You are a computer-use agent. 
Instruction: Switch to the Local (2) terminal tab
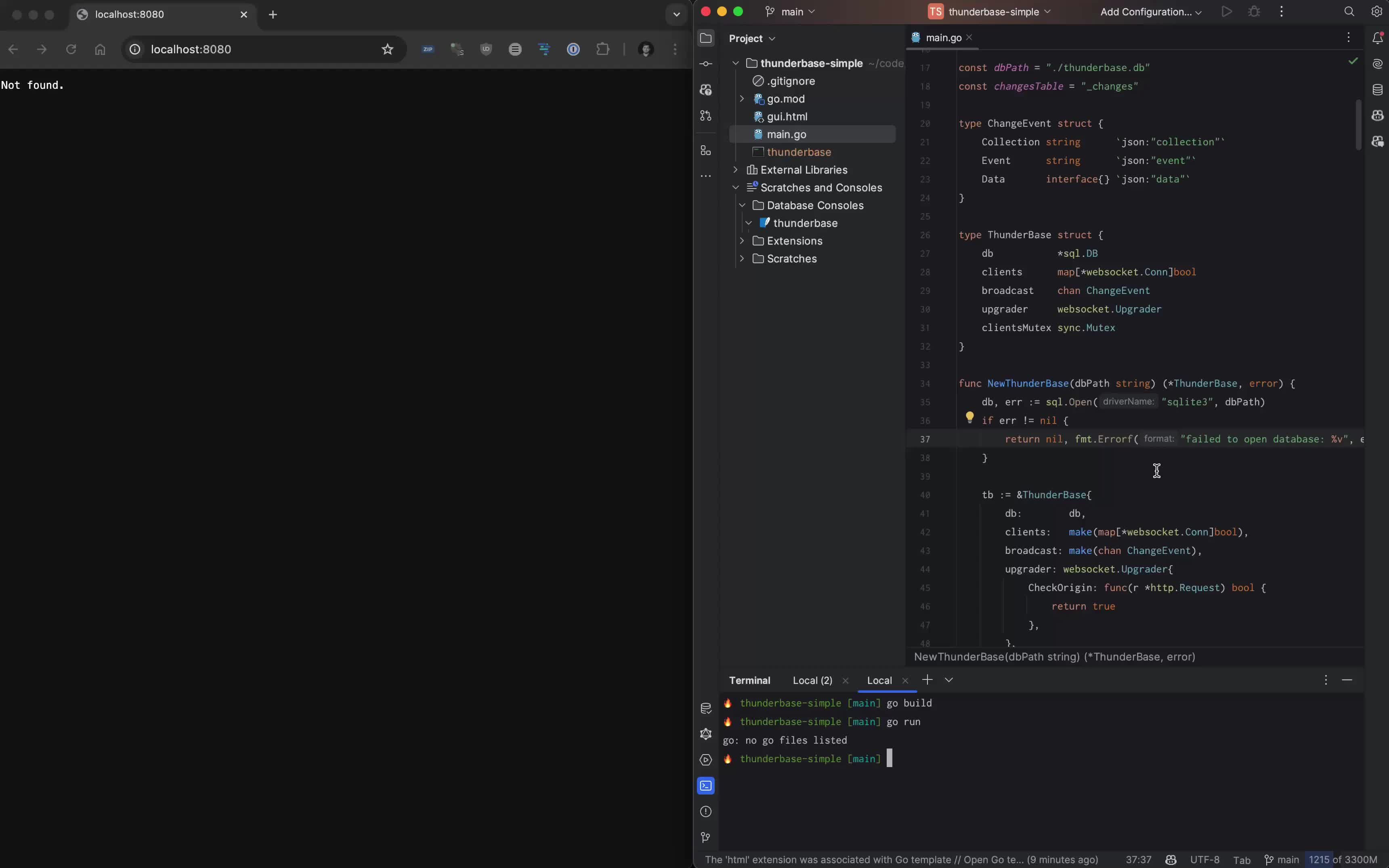coord(812,680)
